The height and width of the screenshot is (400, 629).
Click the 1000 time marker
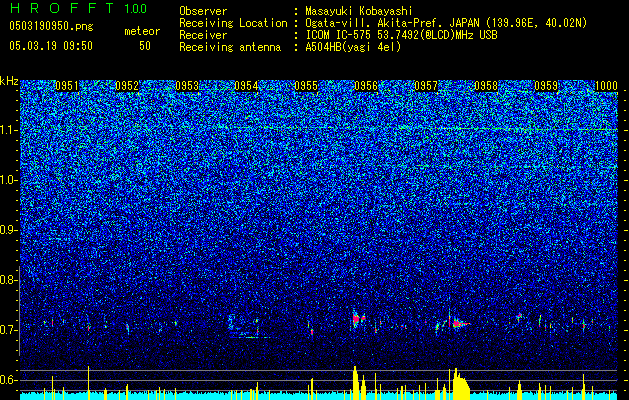606,86
